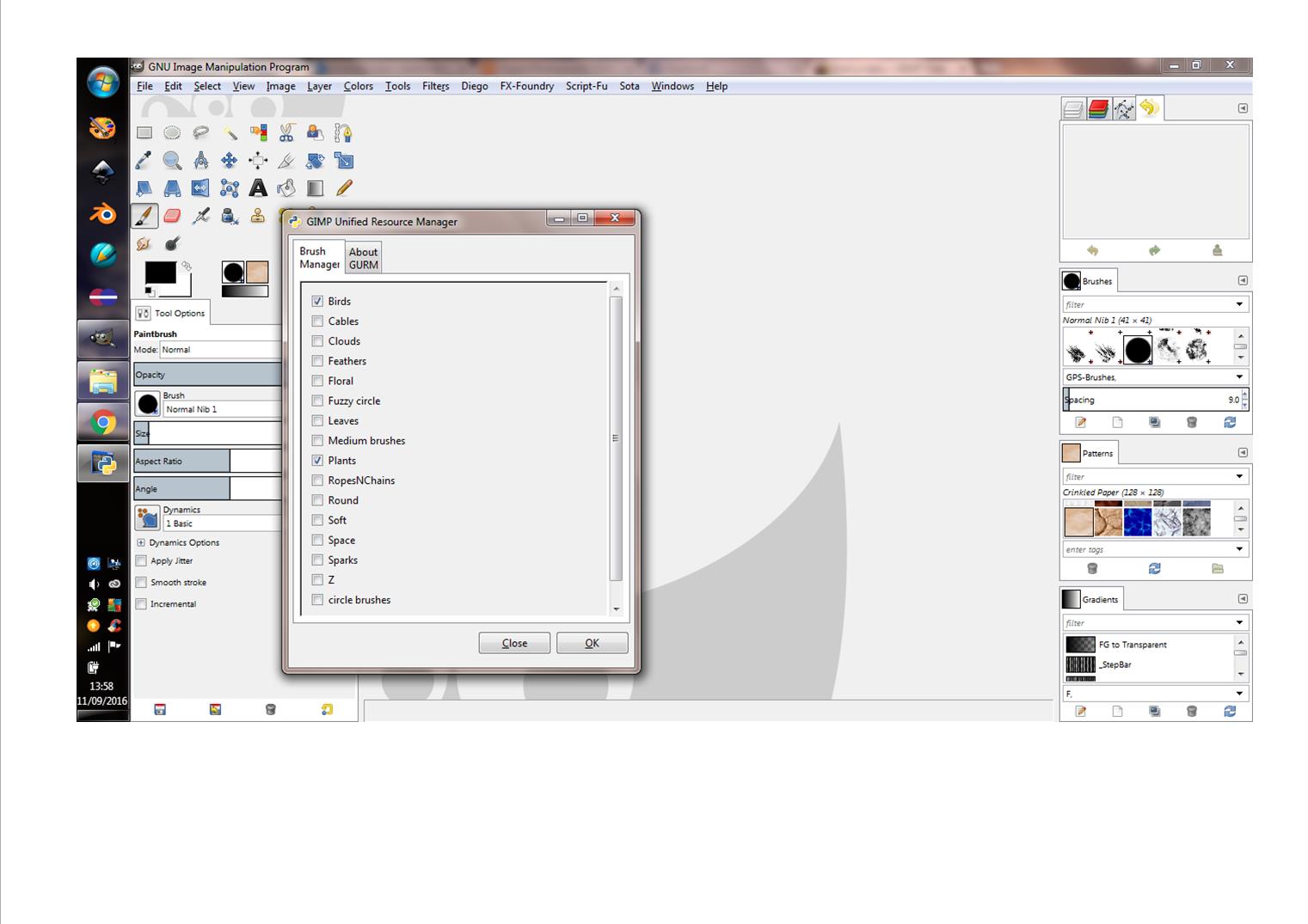Toggle the Smooth stroke option
This screenshot has height=924, width=1308.
[141, 582]
